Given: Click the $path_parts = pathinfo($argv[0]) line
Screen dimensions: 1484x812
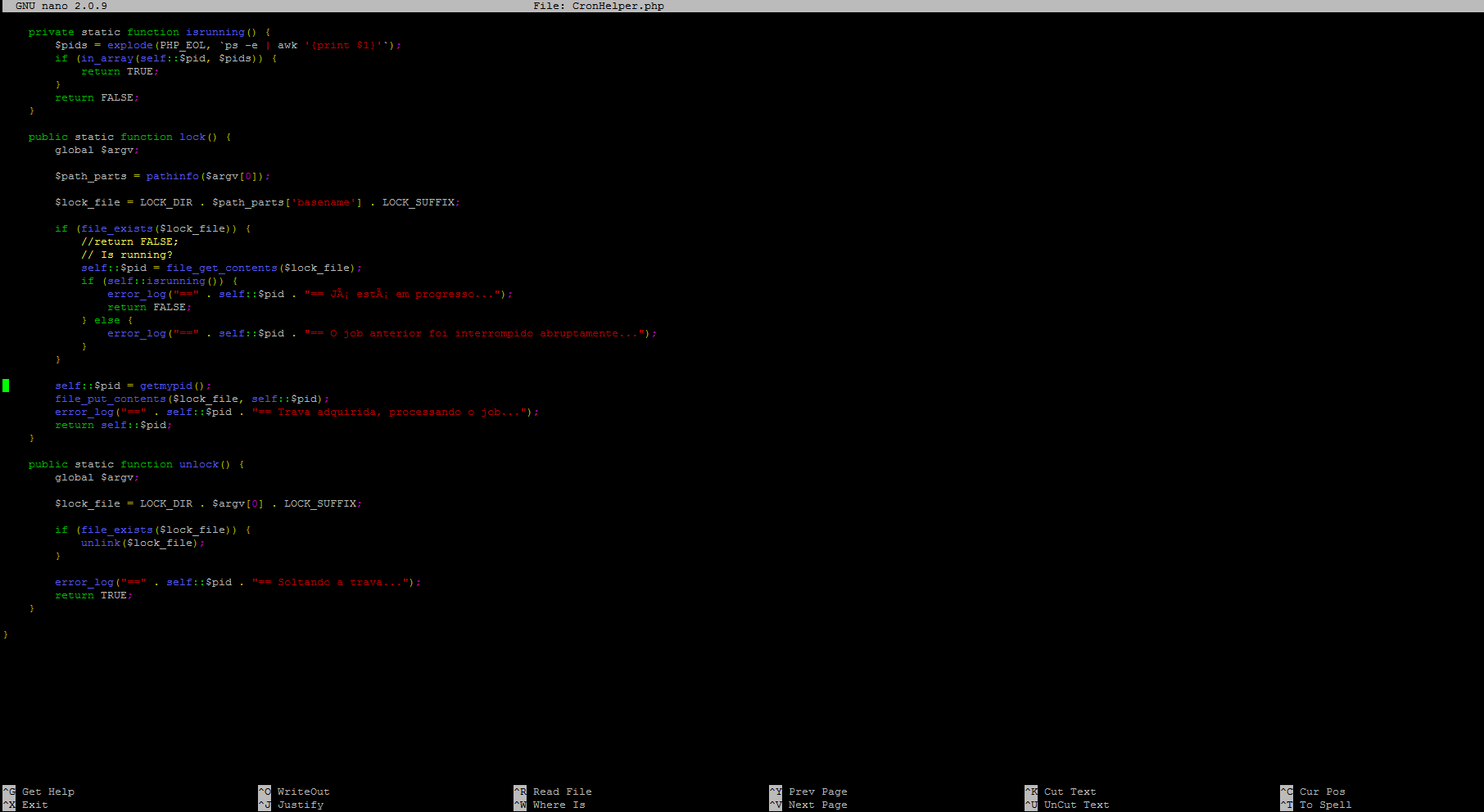Looking at the screenshot, I should tap(163, 176).
